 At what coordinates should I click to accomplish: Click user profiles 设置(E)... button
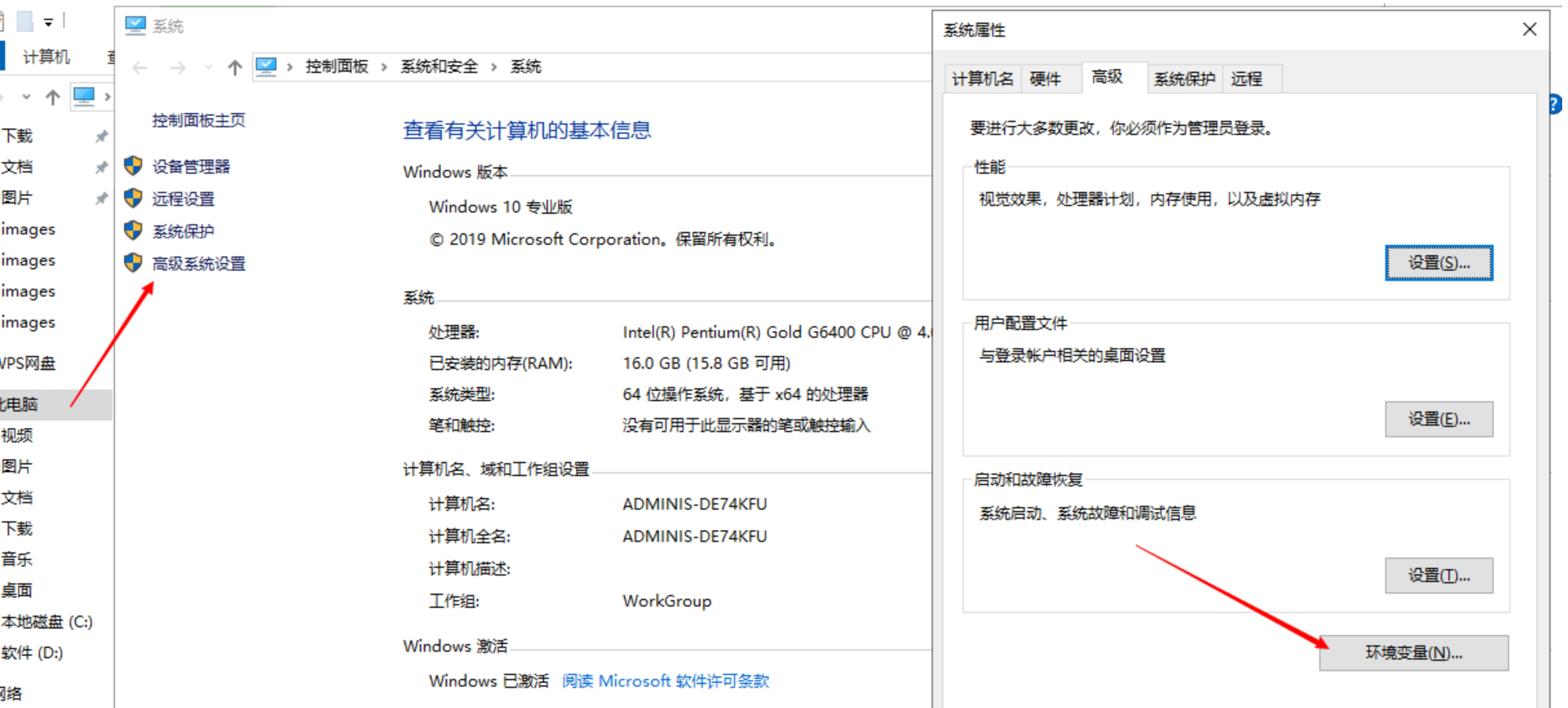[1439, 419]
